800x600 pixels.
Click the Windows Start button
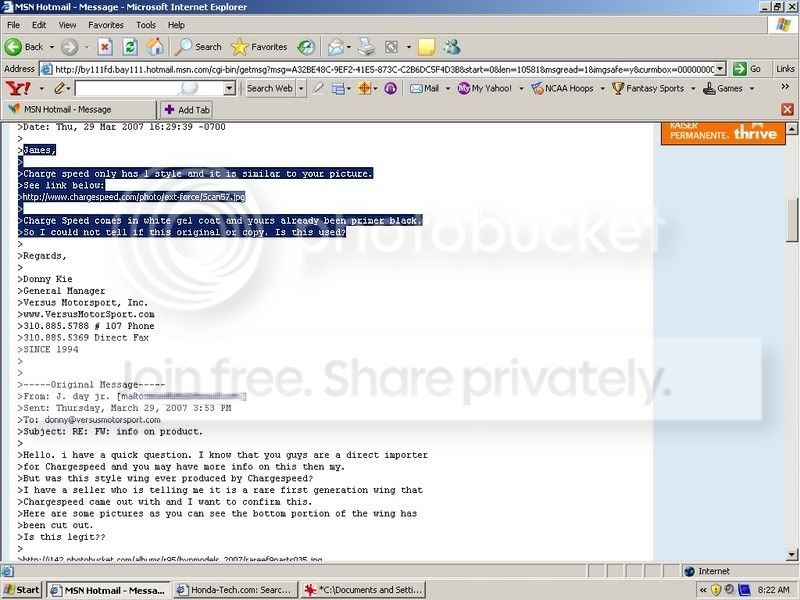coord(21,590)
